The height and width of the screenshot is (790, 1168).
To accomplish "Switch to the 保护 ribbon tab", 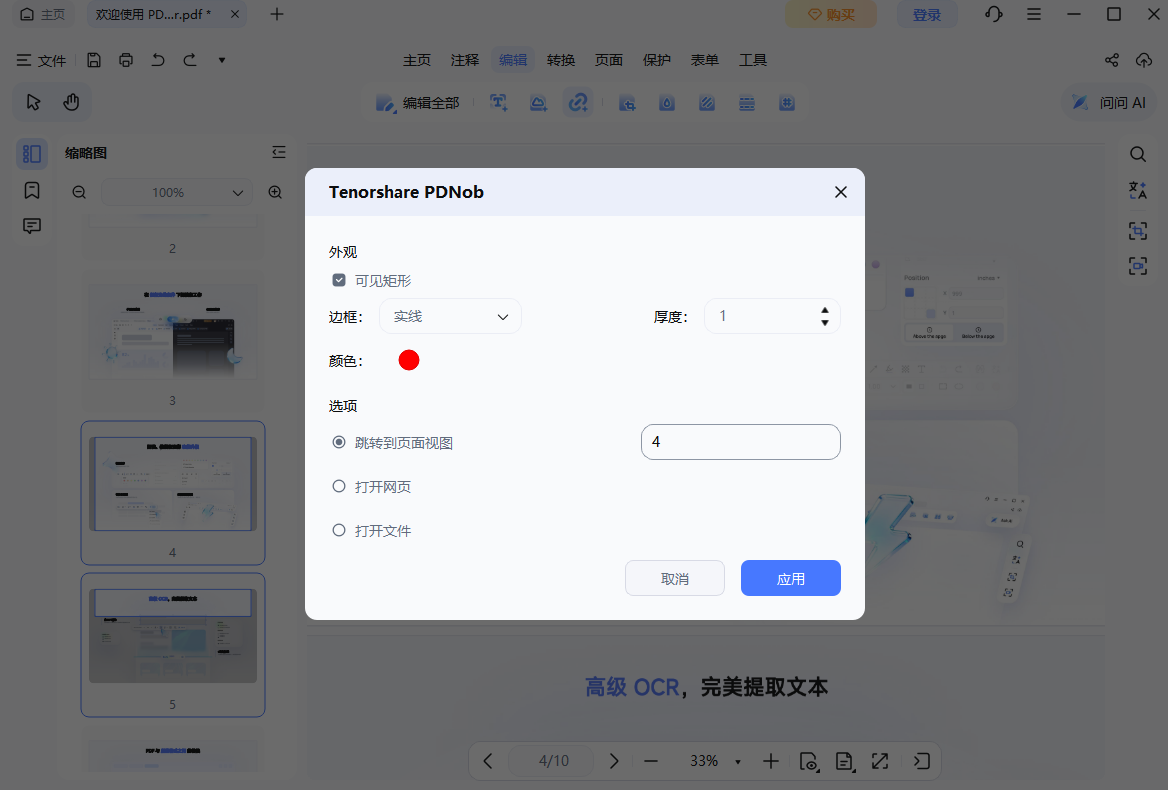I will coord(657,60).
